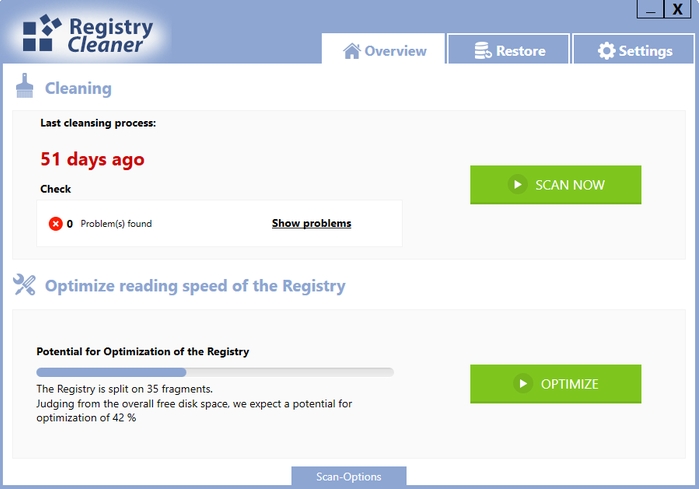Screen dimensions: 699x489
Task: Click the 'optimization of 42 %' text
Action: coord(86,418)
